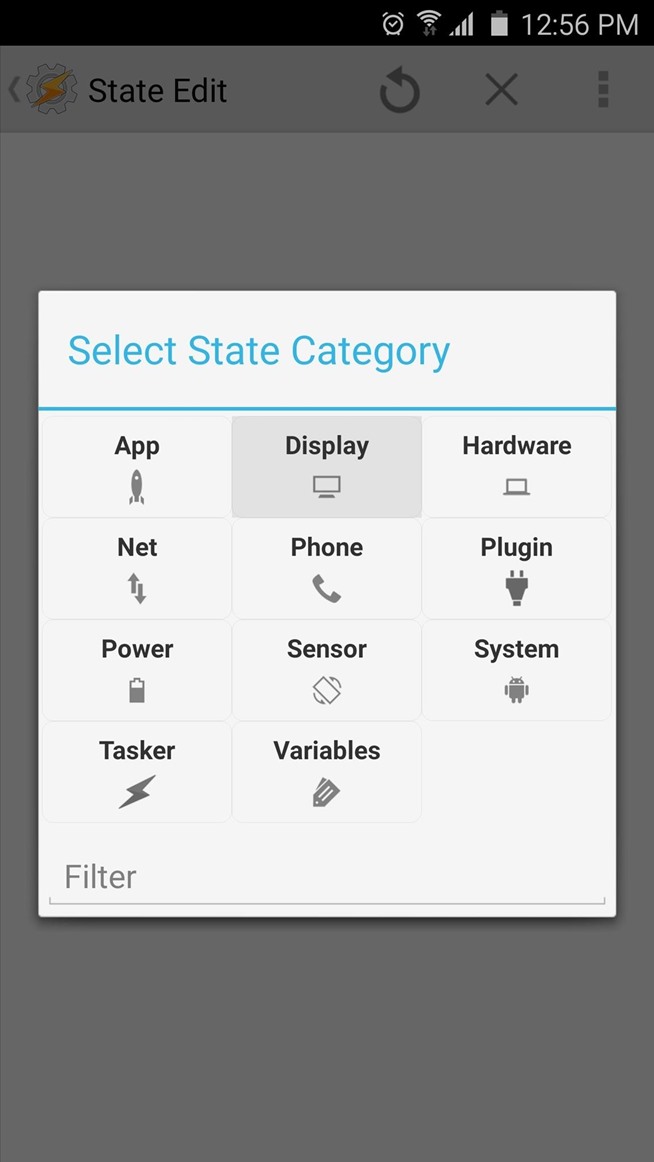Viewport: 654px width, 1162px height.
Task: Open the Net arrows category
Action: [x=137, y=568]
